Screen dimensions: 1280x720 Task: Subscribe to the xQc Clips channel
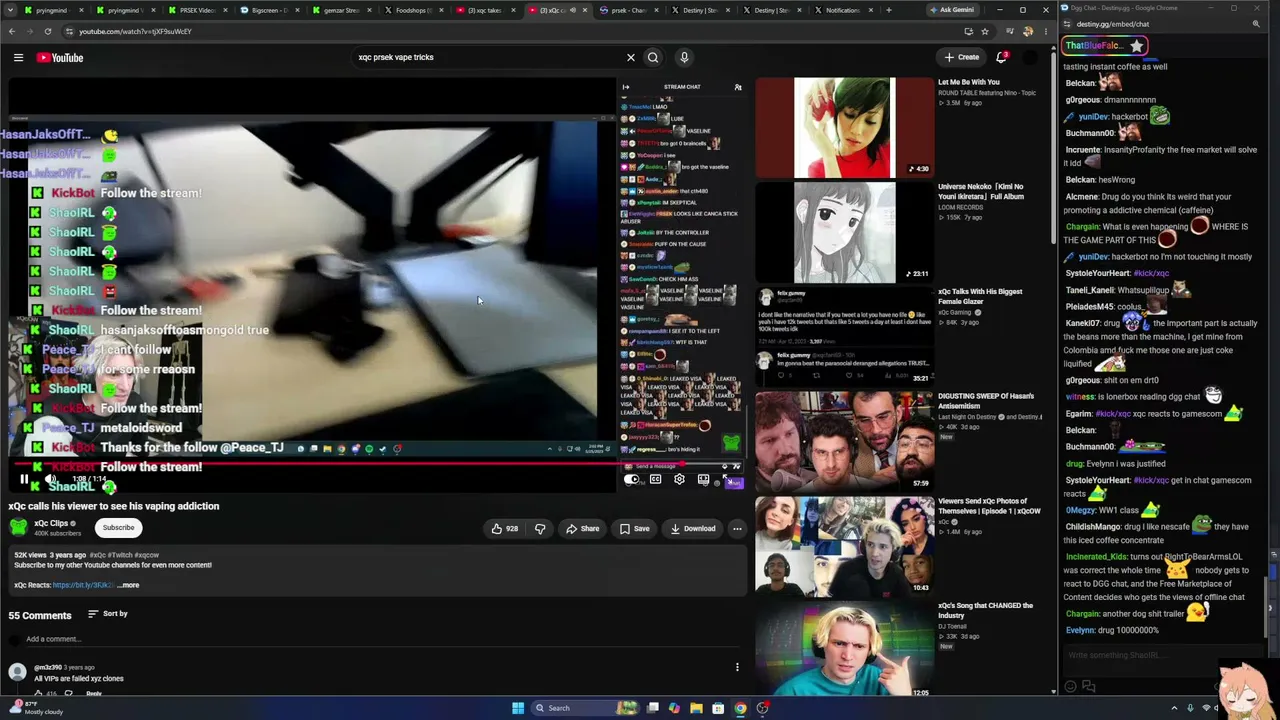click(118, 527)
